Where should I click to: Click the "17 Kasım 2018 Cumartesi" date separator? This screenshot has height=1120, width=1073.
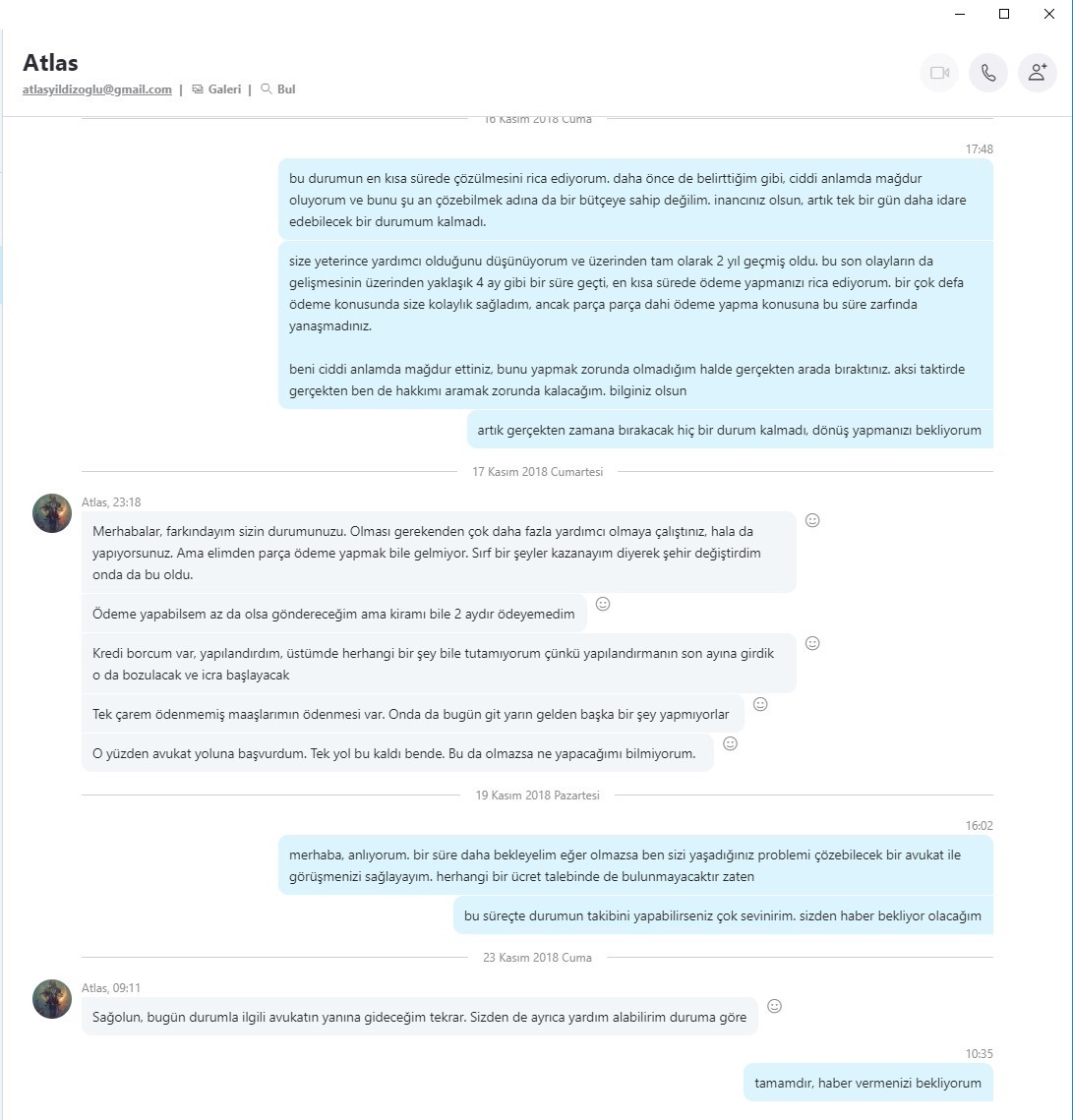click(537, 471)
